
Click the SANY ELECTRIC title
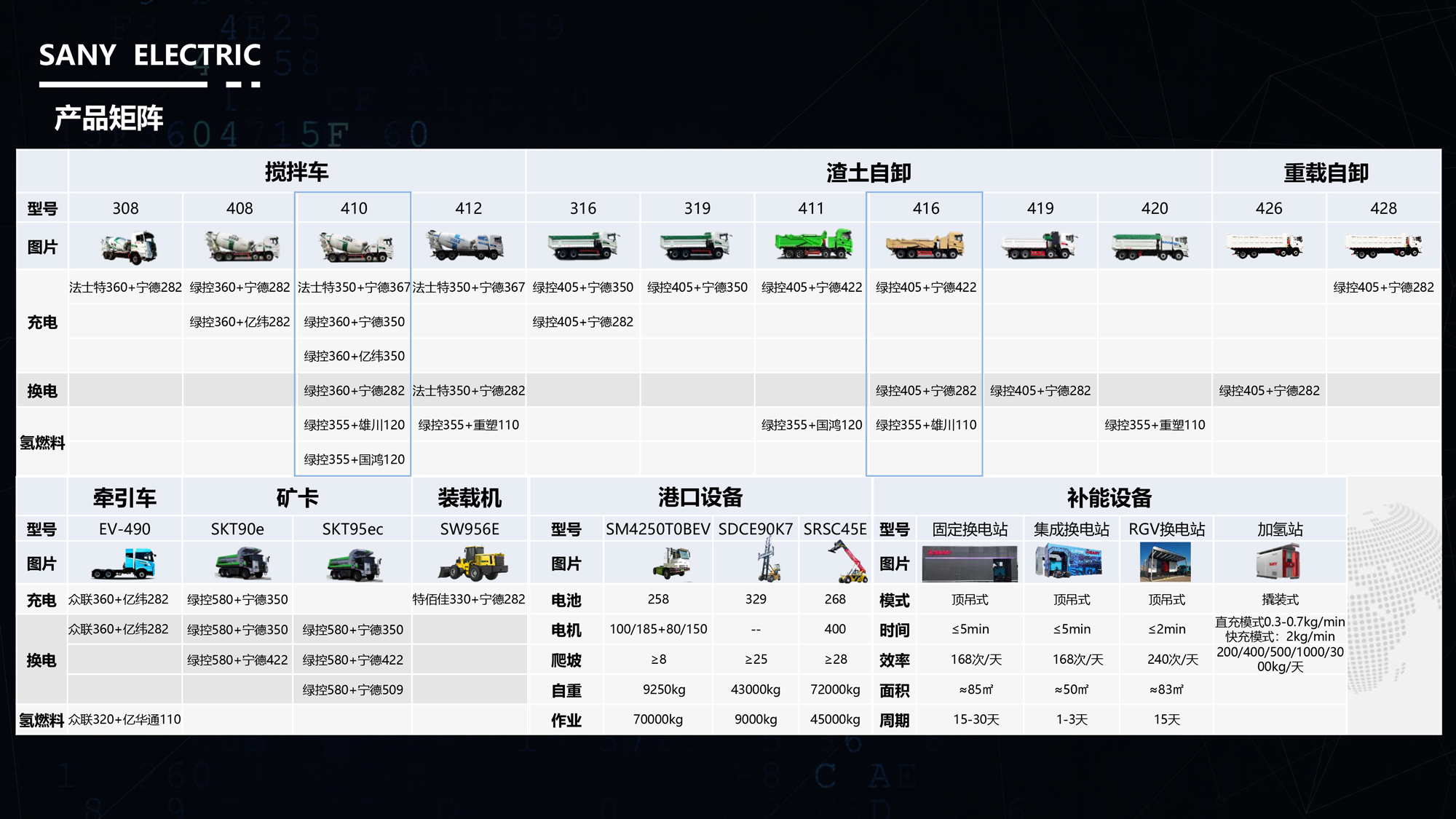150,55
